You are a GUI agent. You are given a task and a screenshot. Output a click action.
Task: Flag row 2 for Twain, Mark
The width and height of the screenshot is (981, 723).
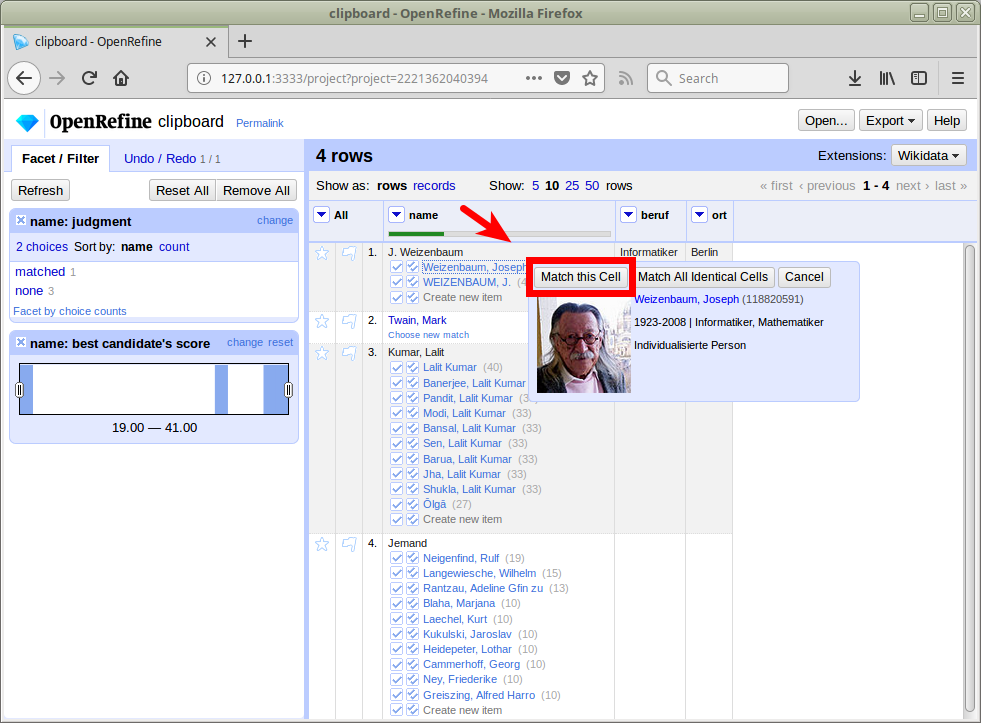[x=349, y=321]
